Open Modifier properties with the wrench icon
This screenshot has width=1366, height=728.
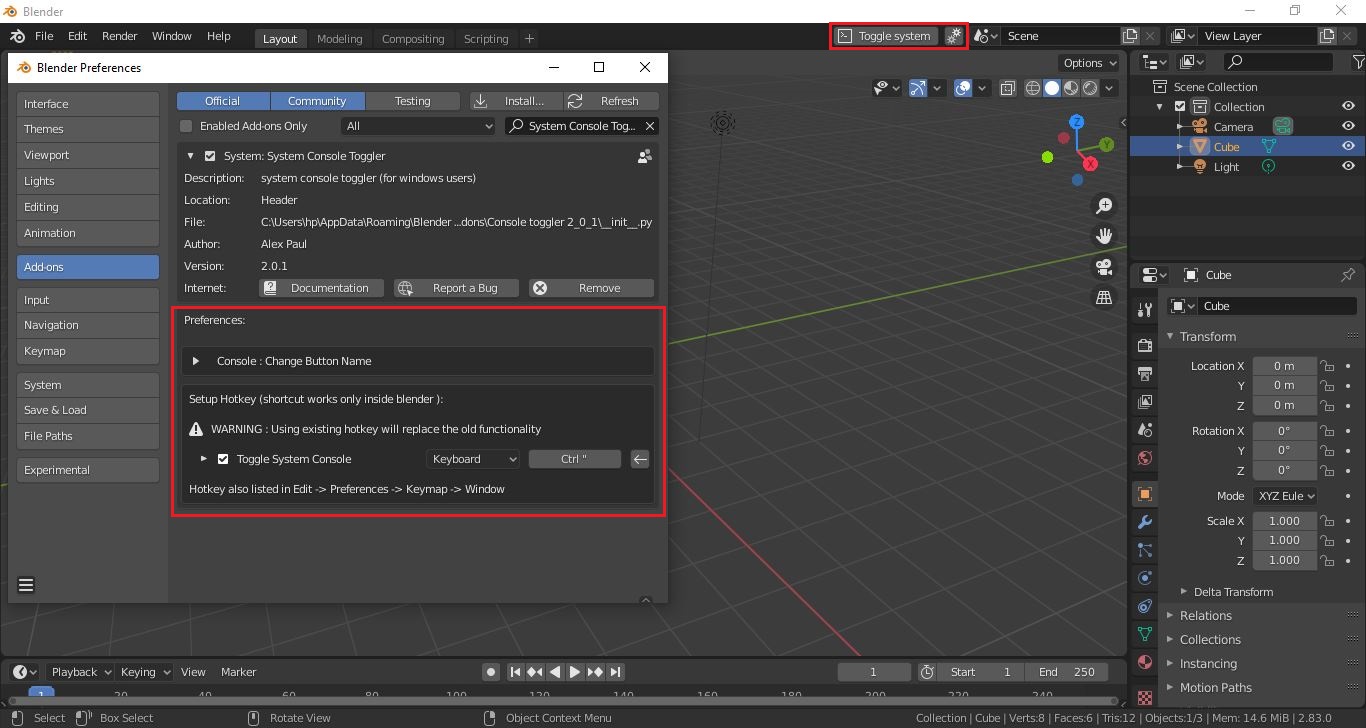1143,521
